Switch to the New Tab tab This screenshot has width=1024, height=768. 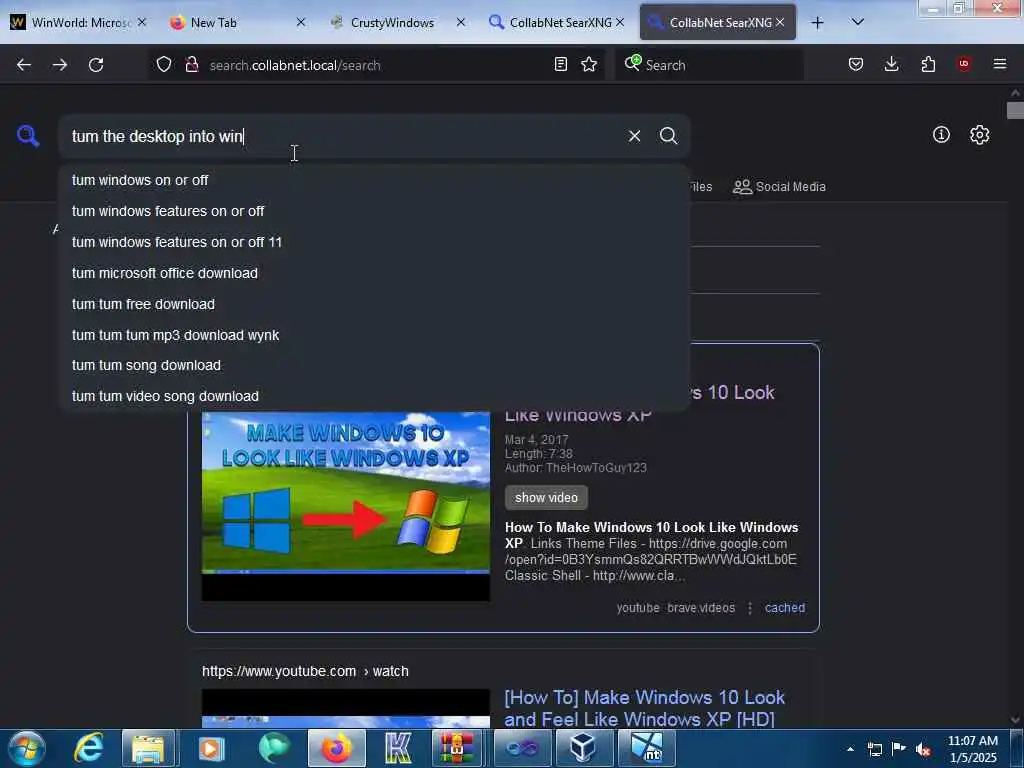coord(238,22)
